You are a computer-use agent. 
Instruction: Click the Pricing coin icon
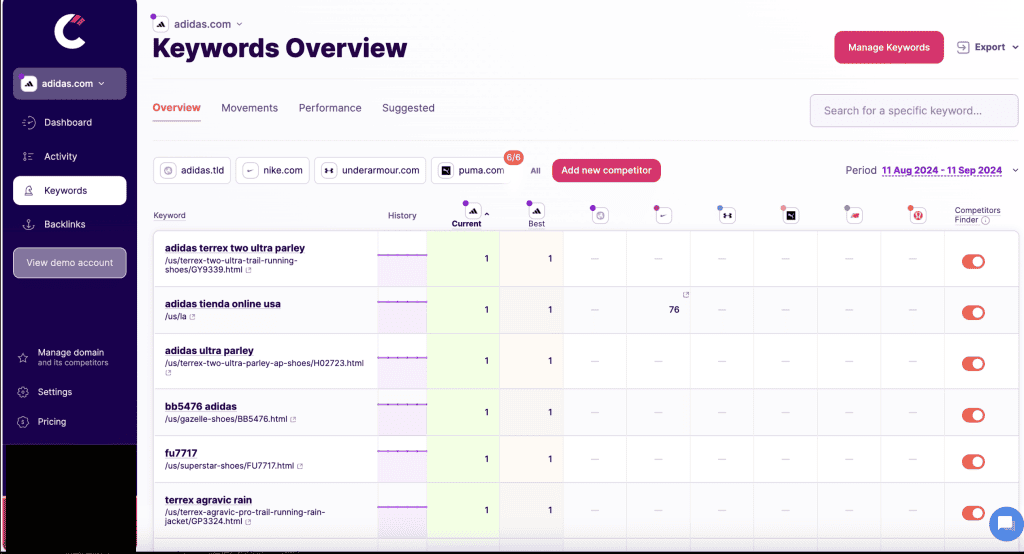click(x=23, y=422)
